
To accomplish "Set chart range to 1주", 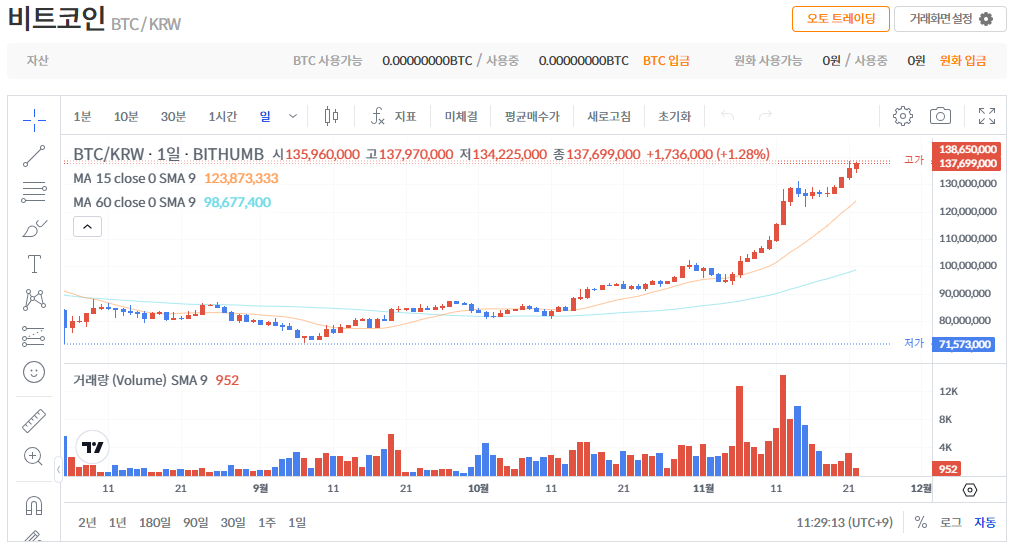I will coord(267,522).
